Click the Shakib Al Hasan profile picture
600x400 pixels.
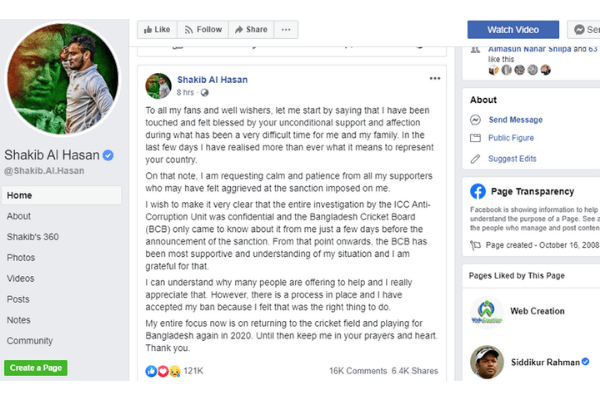[x=63, y=78]
